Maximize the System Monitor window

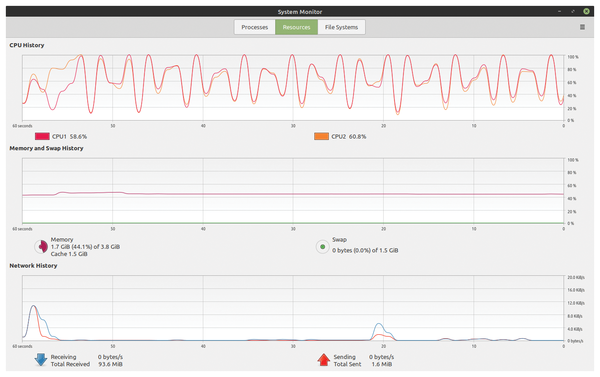coord(573,11)
